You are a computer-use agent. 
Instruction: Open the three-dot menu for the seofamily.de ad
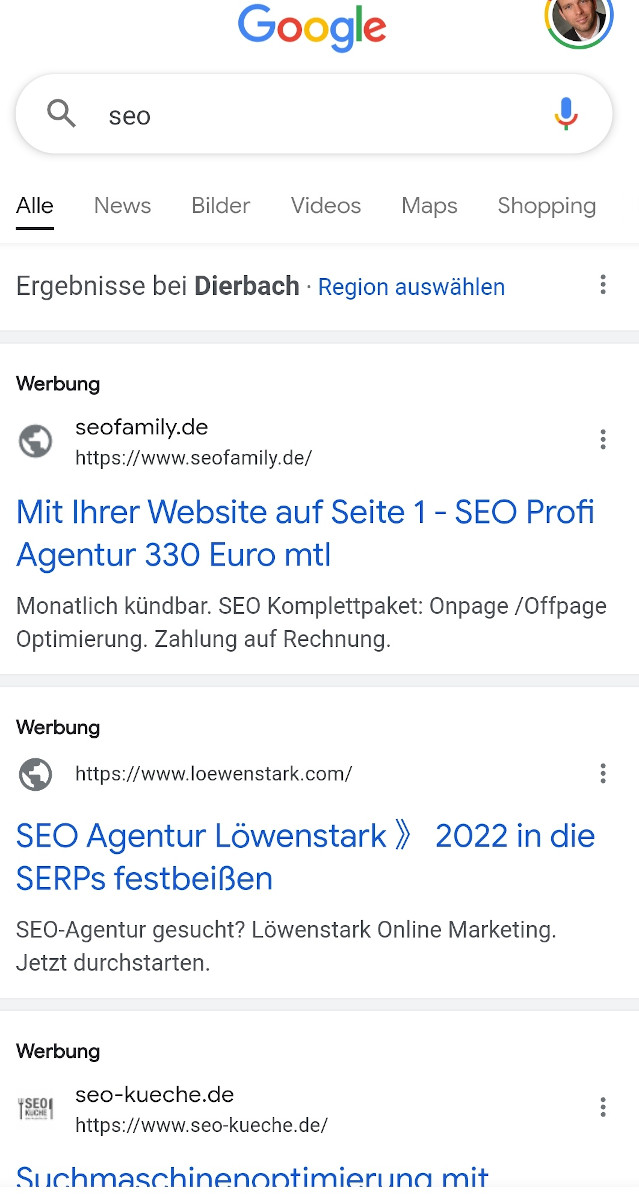pyautogui.click(x=603, y=439)
